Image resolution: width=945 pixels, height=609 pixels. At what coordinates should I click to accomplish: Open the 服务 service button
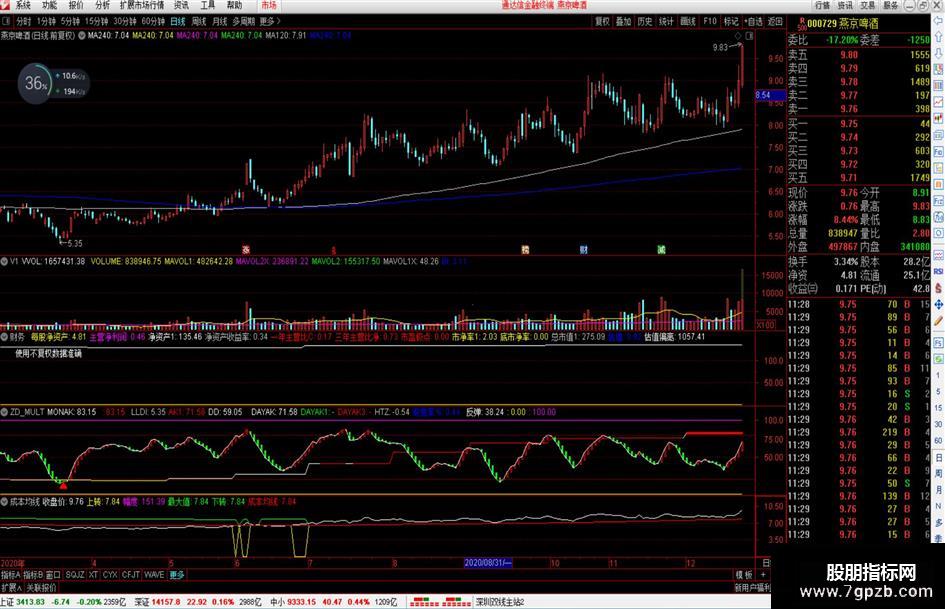pos(890,5)
